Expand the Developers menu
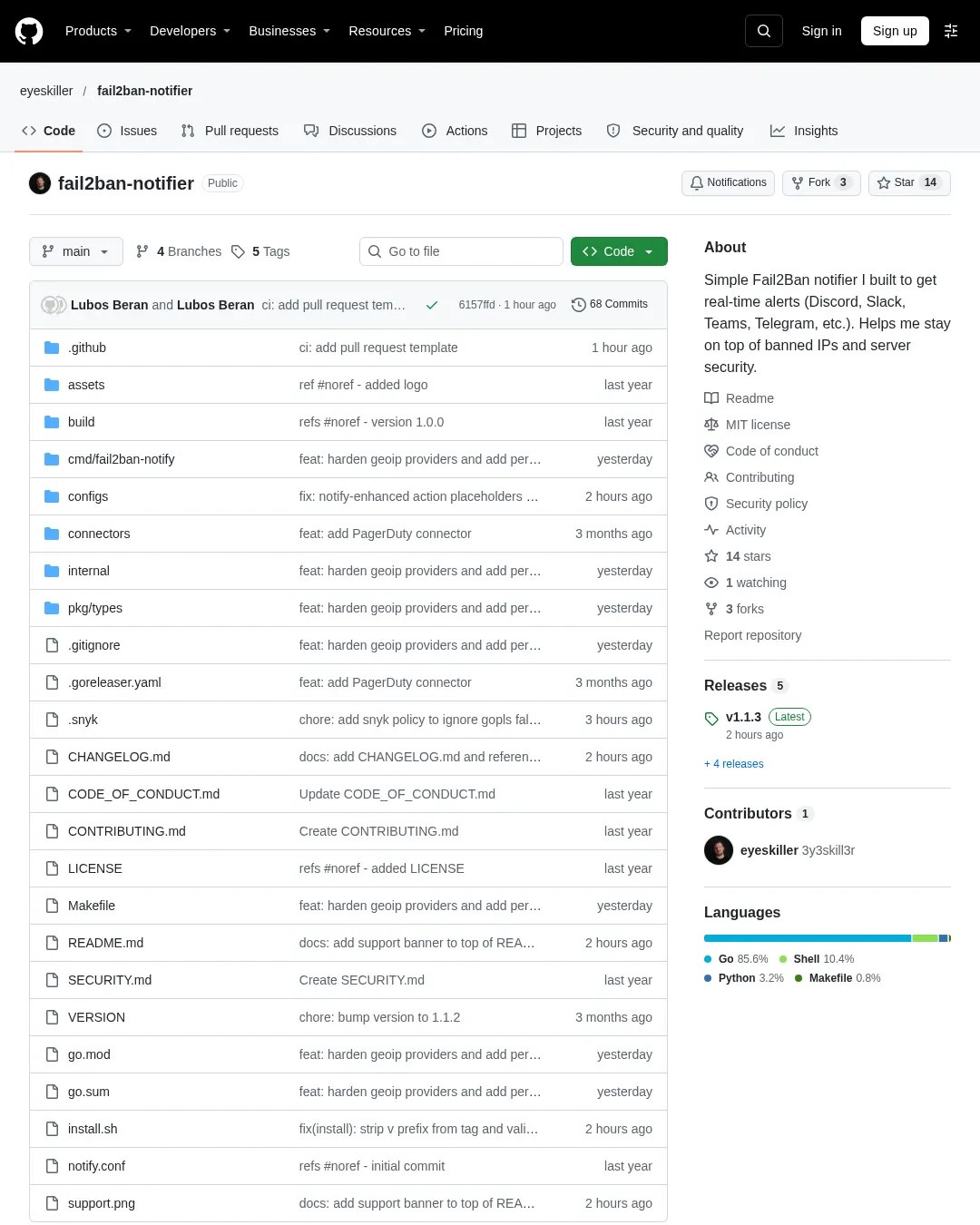Image resolution: width=980 pixels, height=1225 pixels. (190, 31)
